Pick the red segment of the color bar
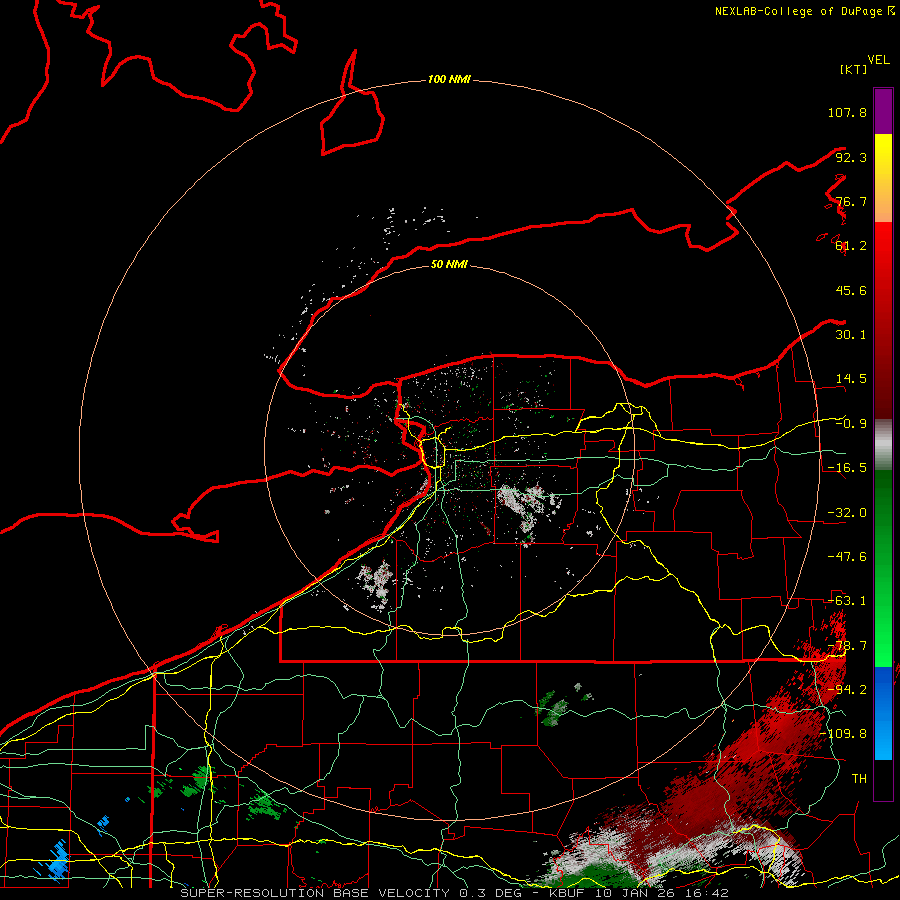Image resolution: width=900 pixels, height=900 pixels. coord(883,320)
